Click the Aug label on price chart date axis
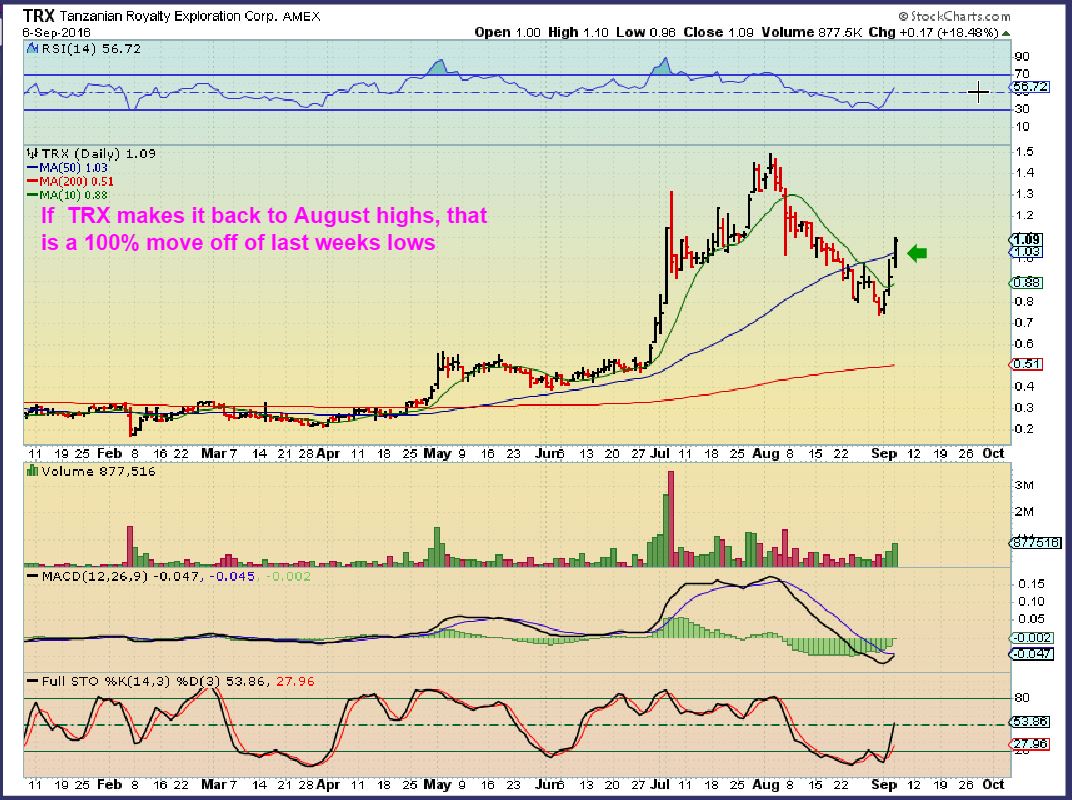Image resolution: width=1072 pixels, height=800 pixels. point(765,453)
